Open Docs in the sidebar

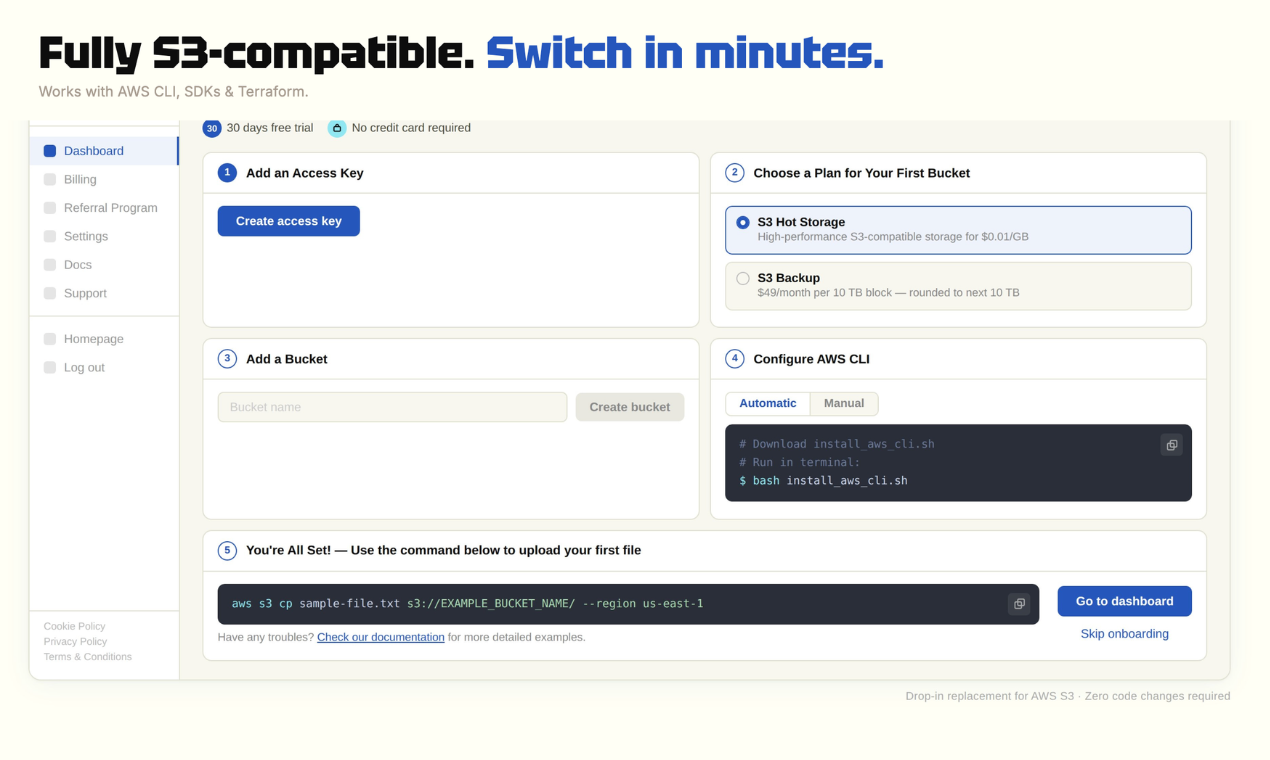[x=104, y=265]
